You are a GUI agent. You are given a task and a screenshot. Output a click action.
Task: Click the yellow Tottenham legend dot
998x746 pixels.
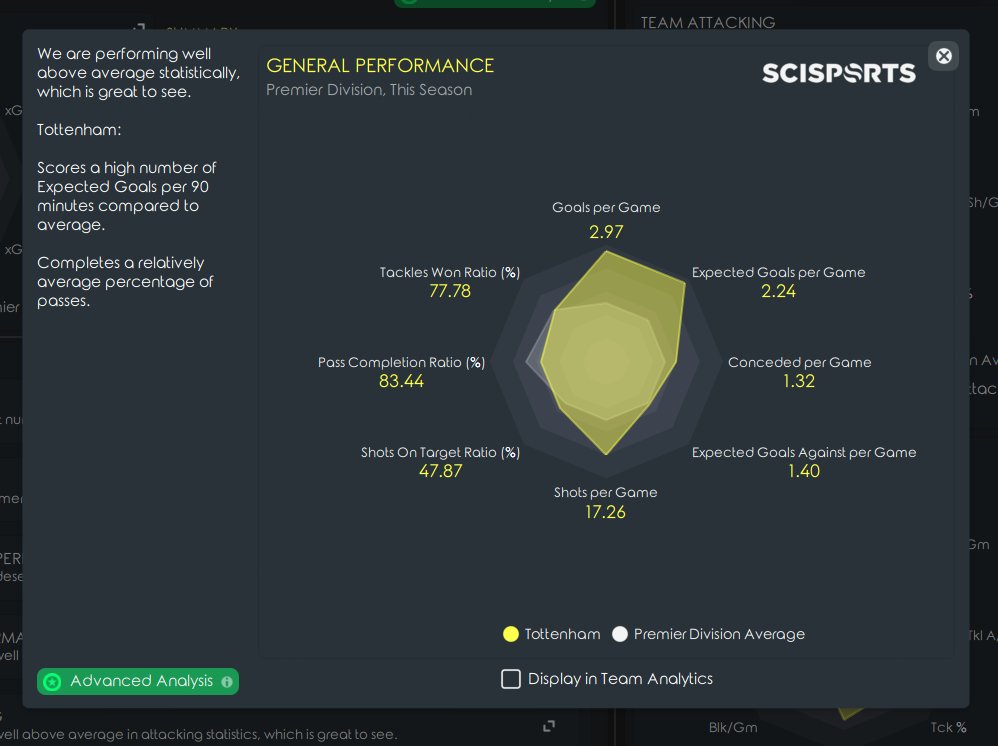(x=511, y=634)
